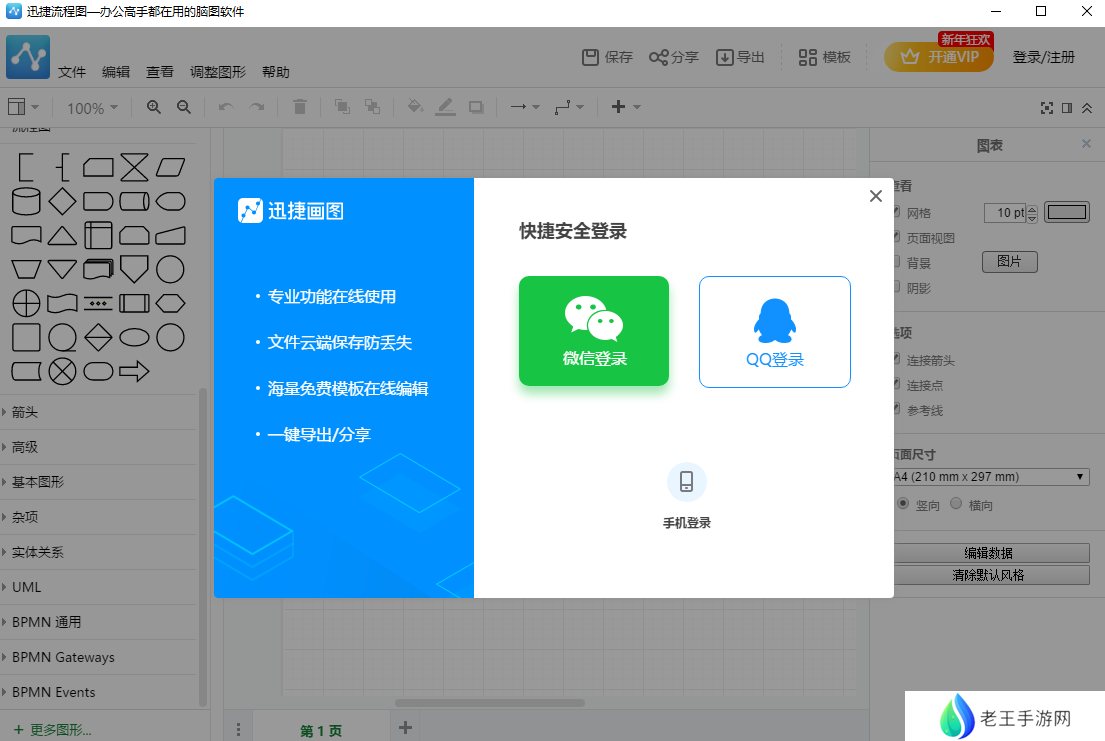Select phone login icon
The width and height of the screenshot is (1105, 741).
(x=686, y=482)
